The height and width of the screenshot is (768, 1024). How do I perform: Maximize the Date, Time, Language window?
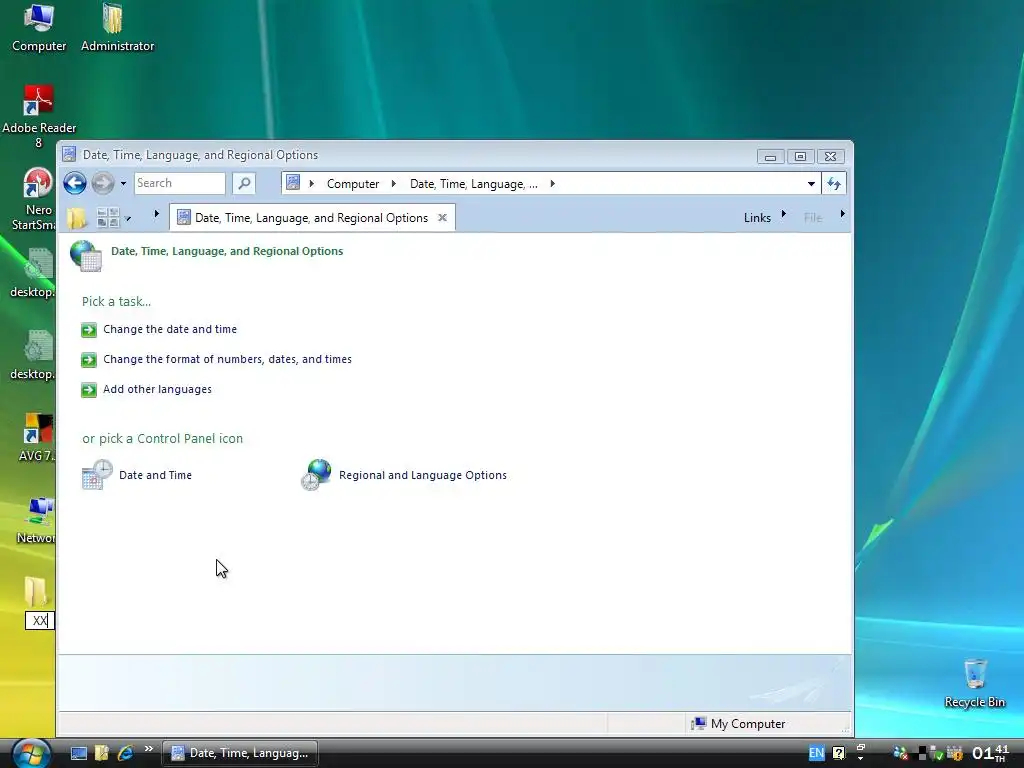[800, 157]
